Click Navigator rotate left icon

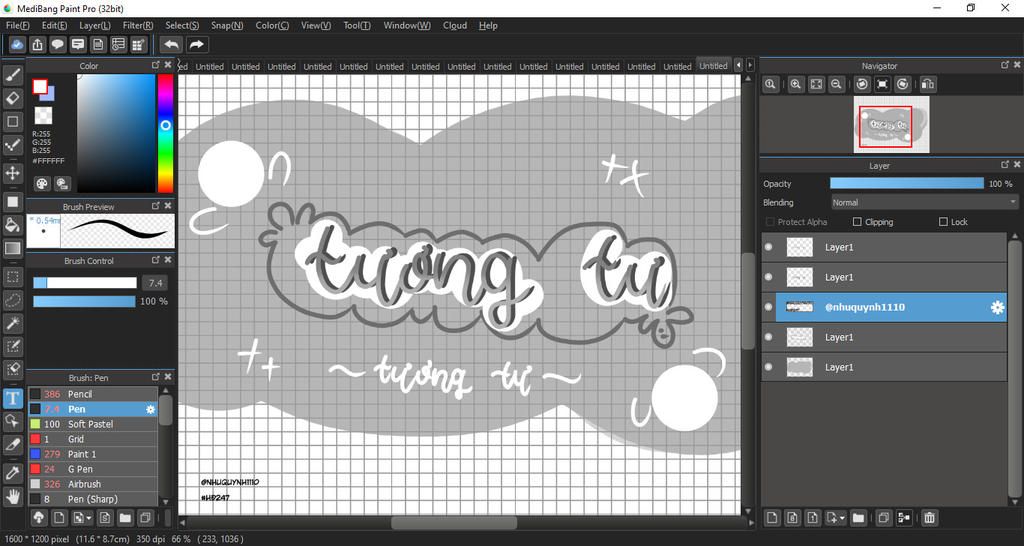[x=862, y=84]
